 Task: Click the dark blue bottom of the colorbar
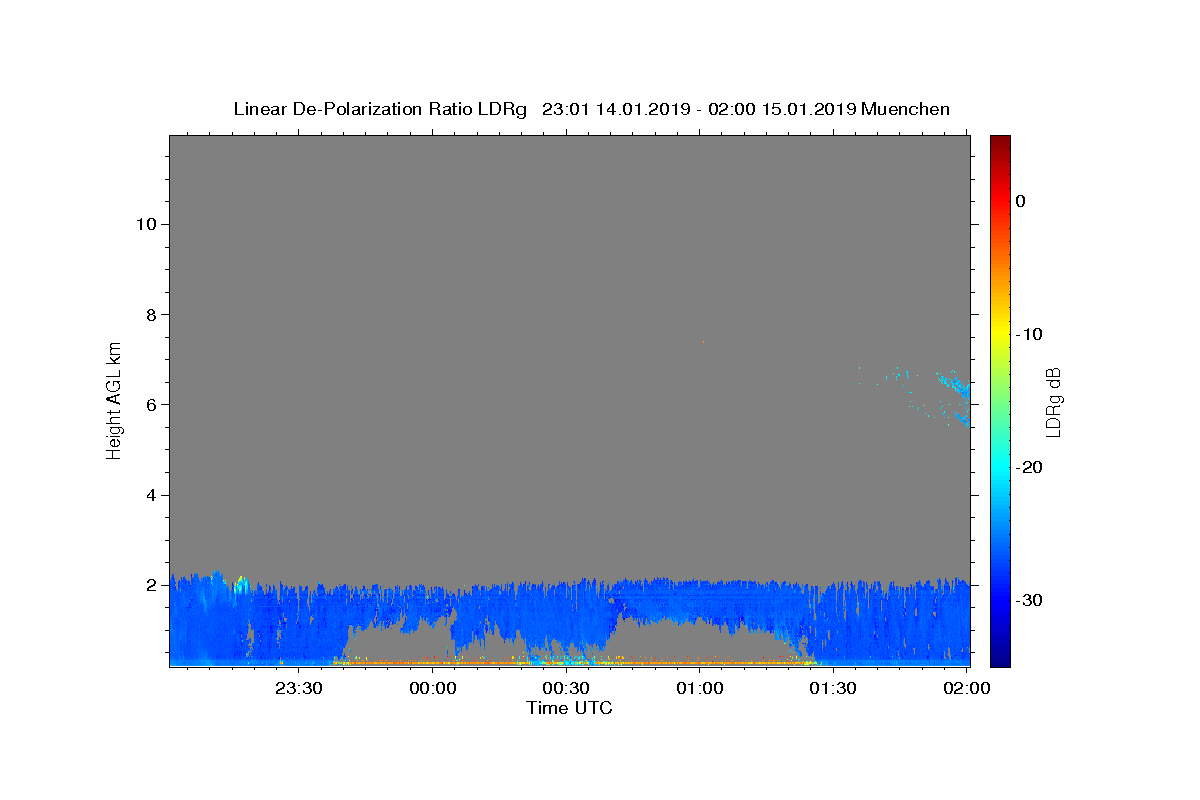click(x=1000, y=655)
